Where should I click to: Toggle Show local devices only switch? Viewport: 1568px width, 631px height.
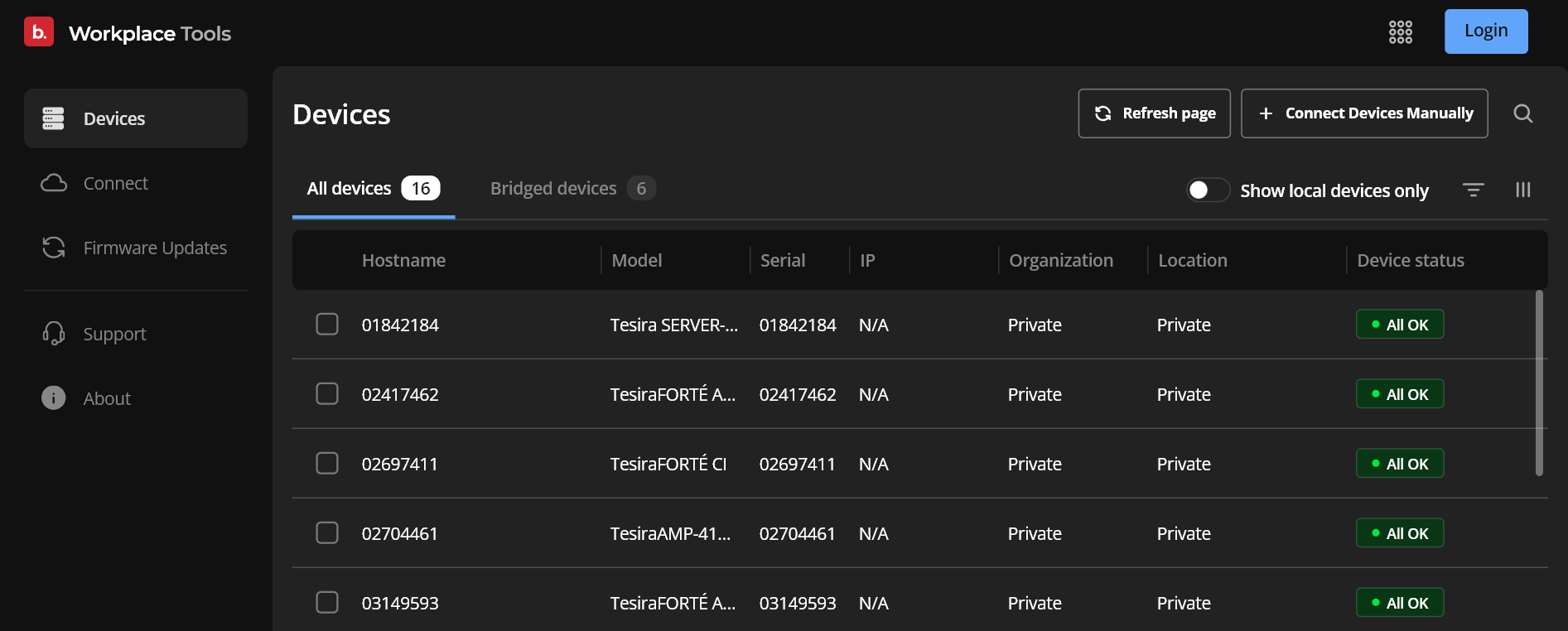(1208, 190)
